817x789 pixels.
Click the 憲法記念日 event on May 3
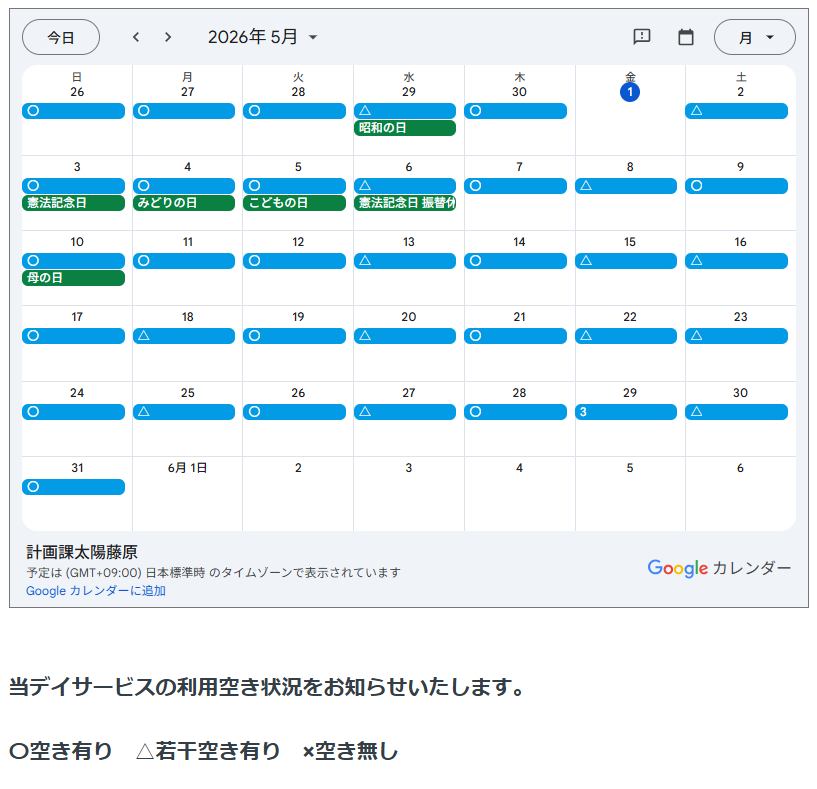tap(73, 203)
